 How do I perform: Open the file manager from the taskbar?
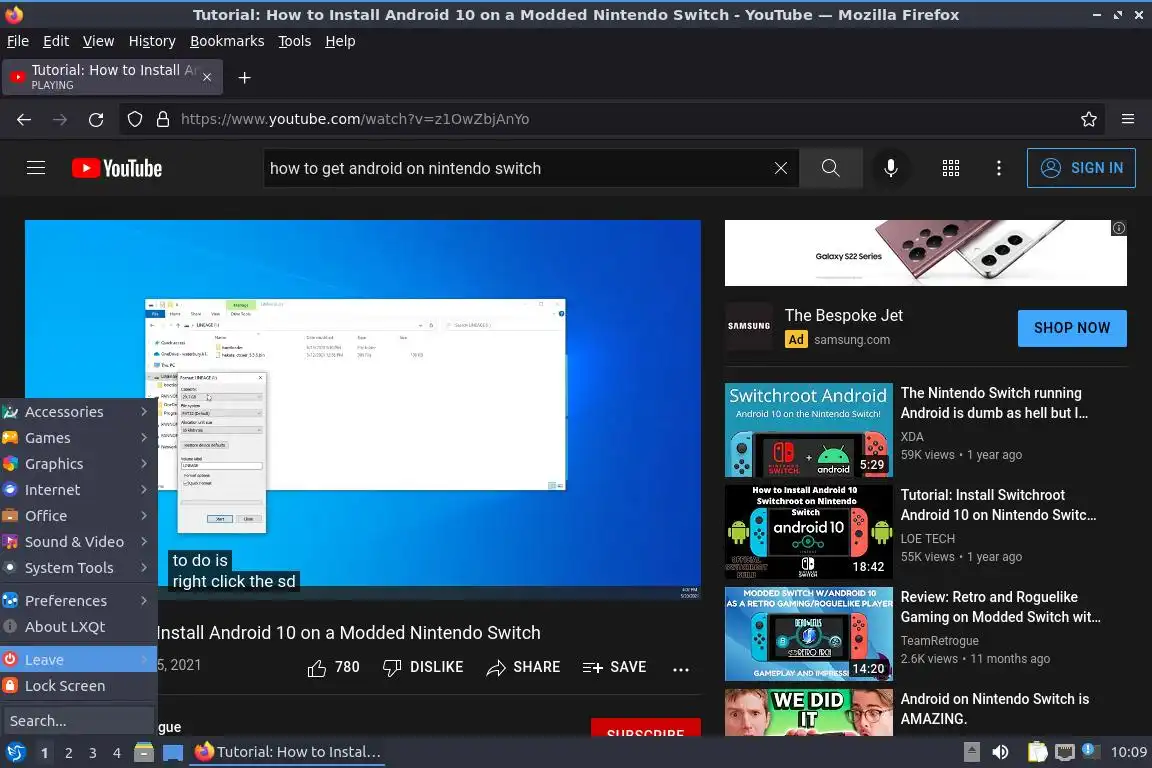(144, 752)
